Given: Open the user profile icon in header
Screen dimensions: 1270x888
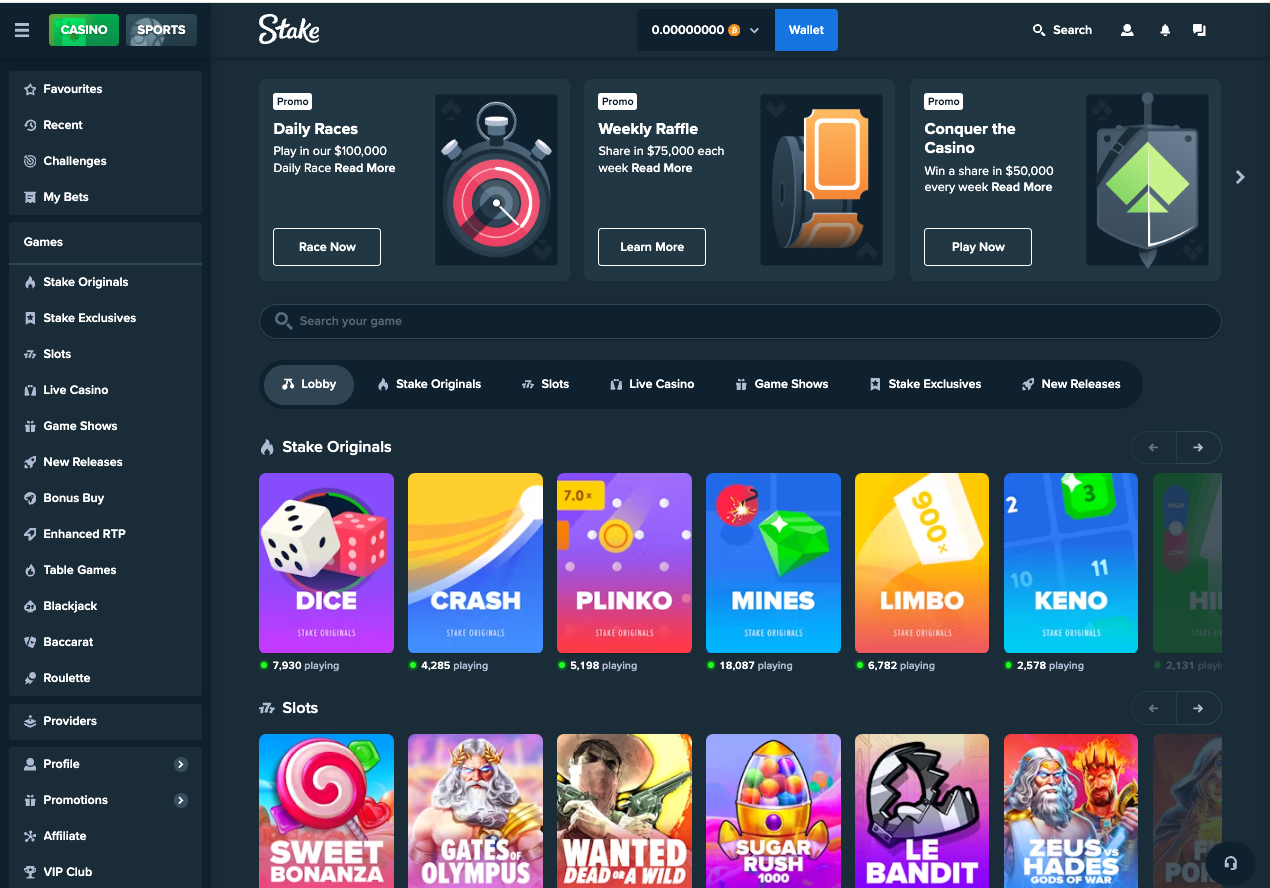Looking at the screenshot, I should 1127,30.
